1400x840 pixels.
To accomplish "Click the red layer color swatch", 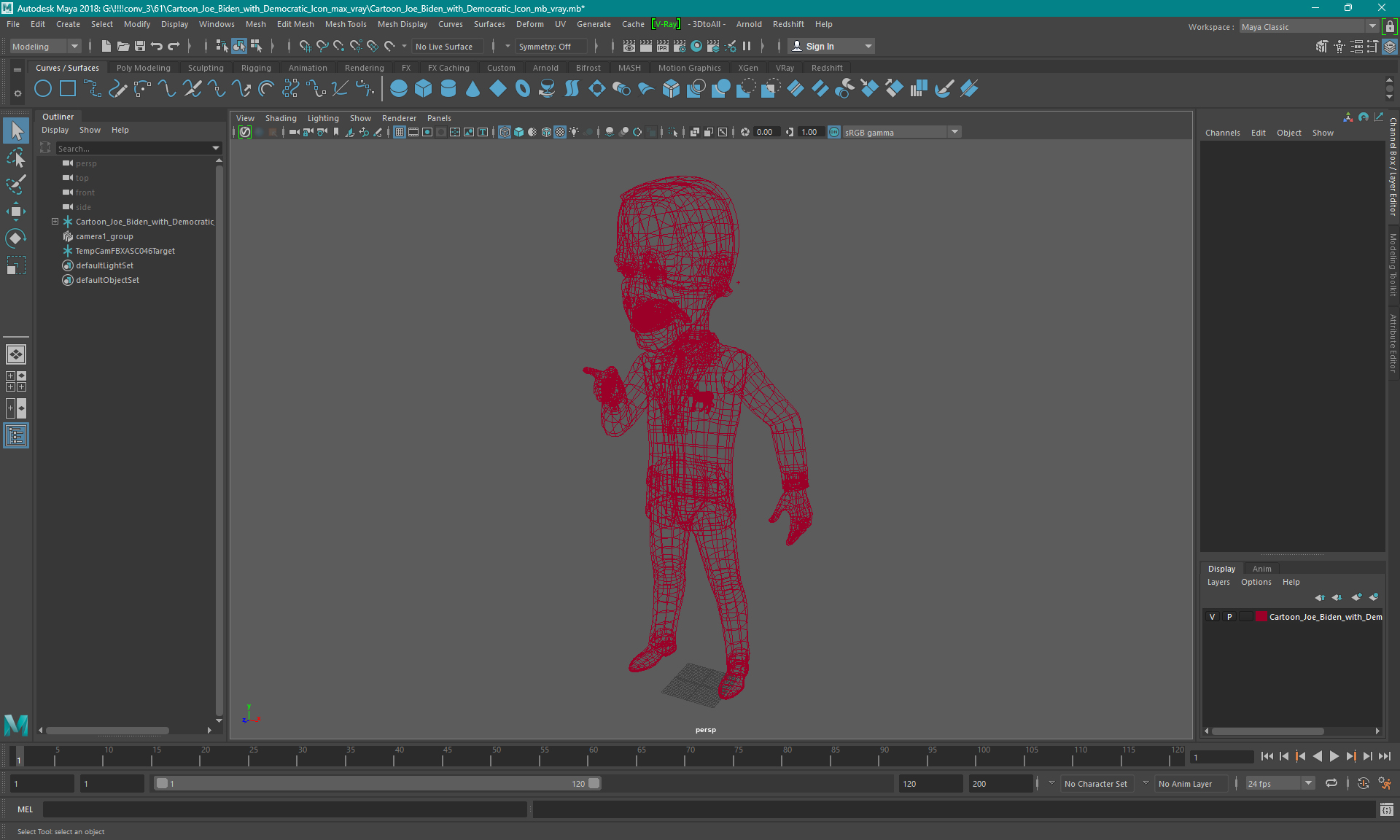I will (x=1261, y=617).
